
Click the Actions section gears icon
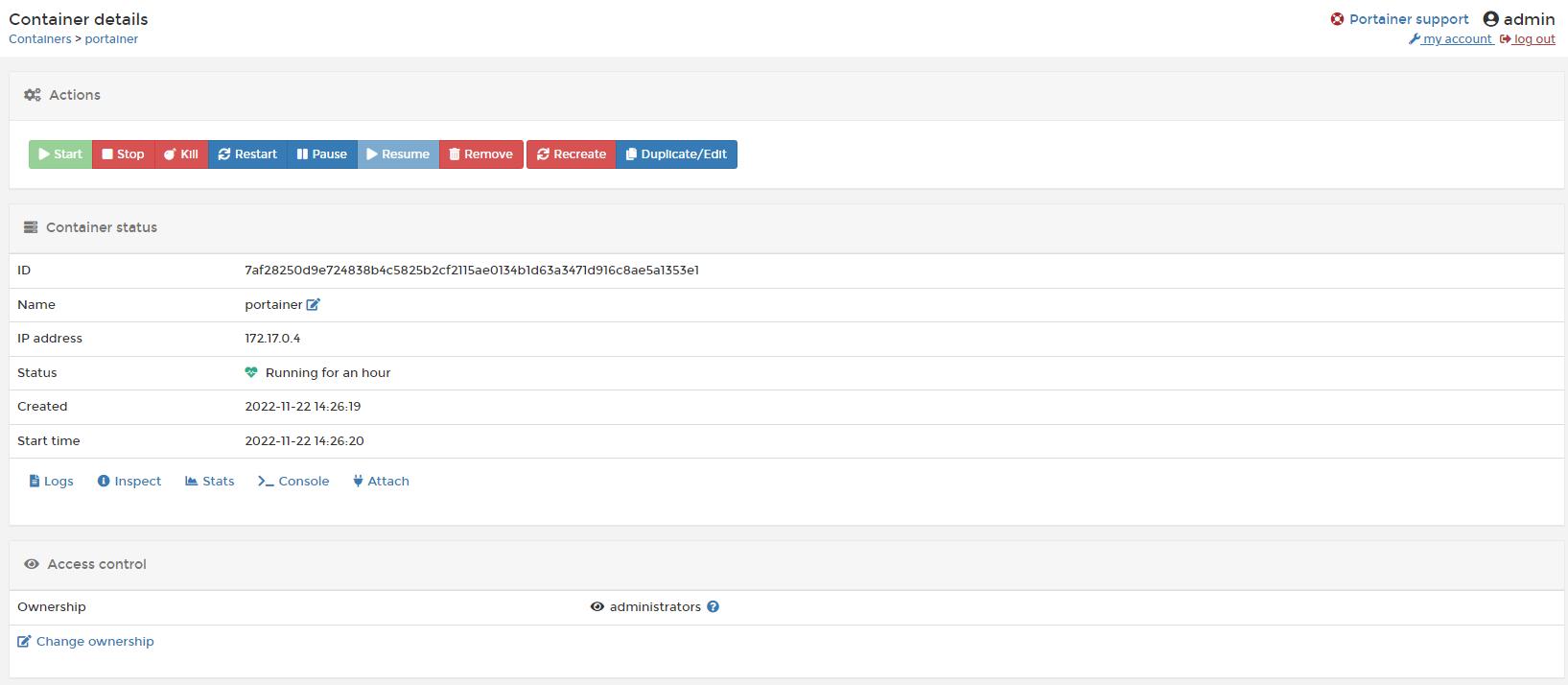coord(33,95)
